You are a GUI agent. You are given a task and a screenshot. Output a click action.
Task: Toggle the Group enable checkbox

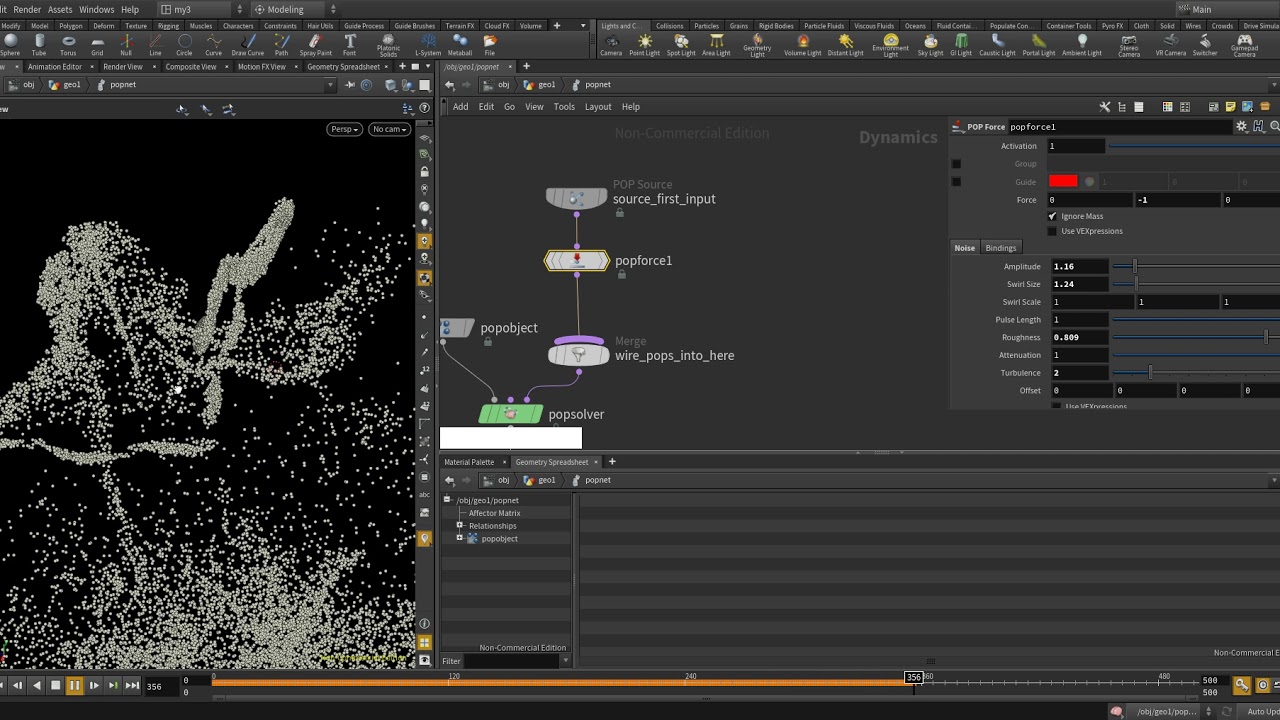tap(956, 164)
